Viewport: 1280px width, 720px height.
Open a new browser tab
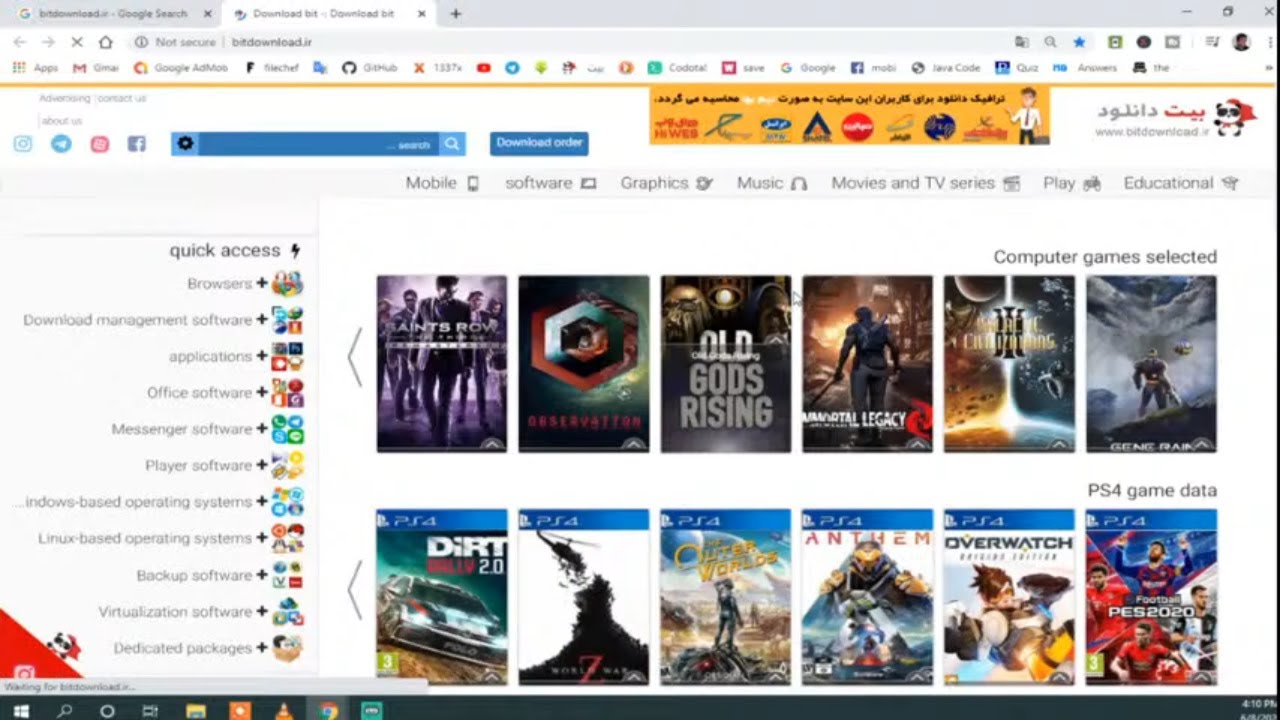tap(456, 14)
